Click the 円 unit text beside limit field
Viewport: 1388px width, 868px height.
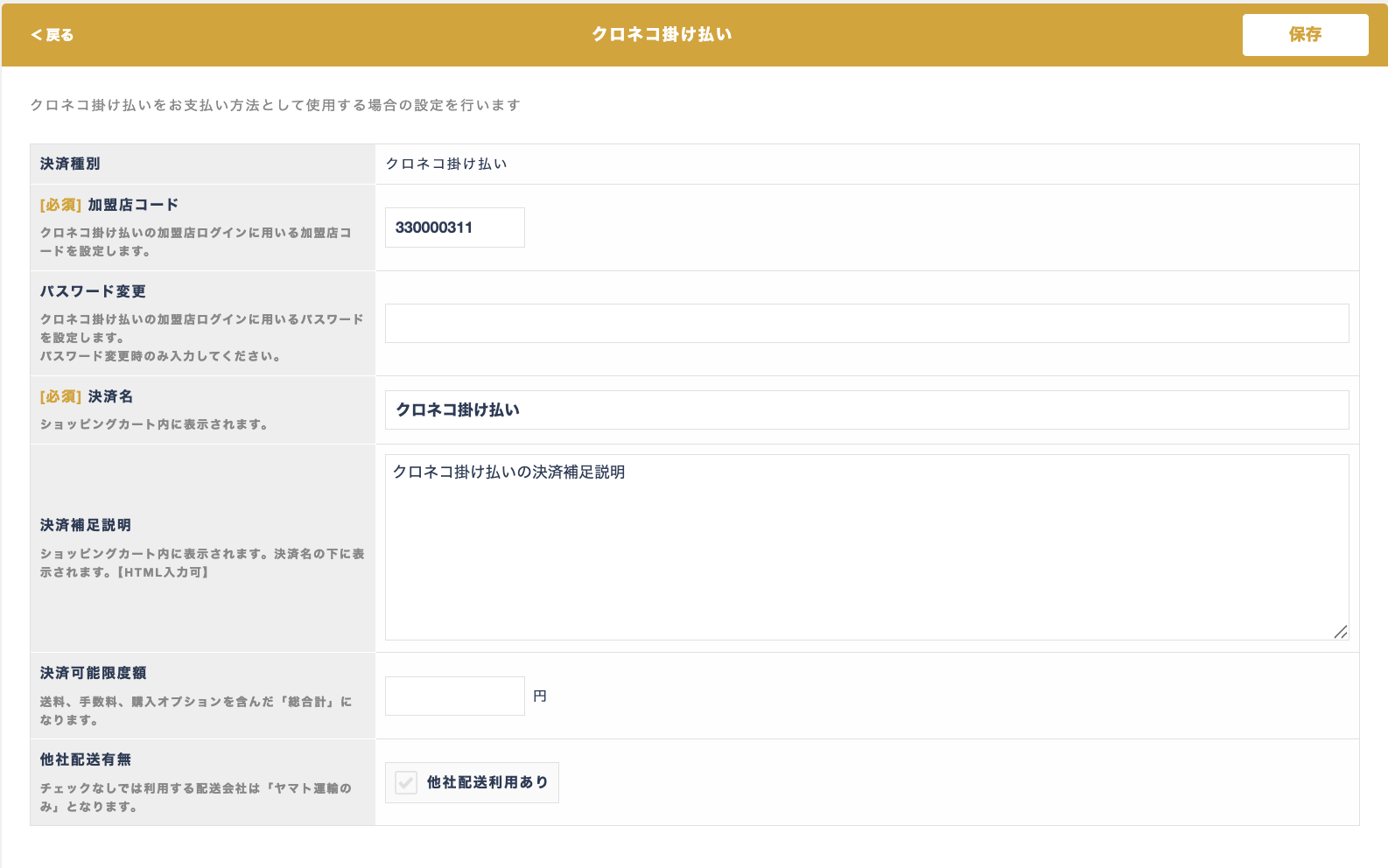coord(540,696)
